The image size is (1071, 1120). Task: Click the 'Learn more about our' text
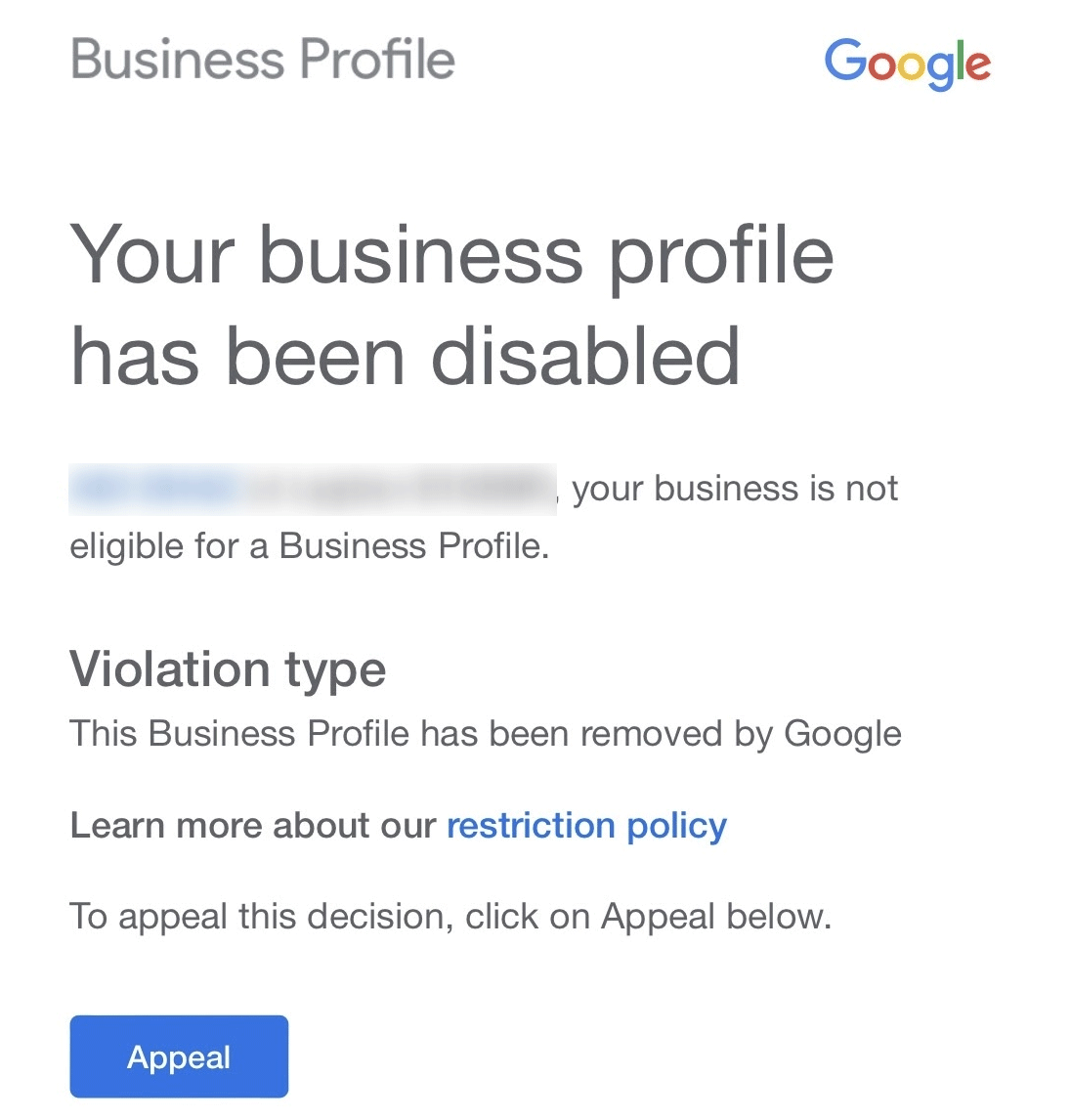[x=254, y=826]
